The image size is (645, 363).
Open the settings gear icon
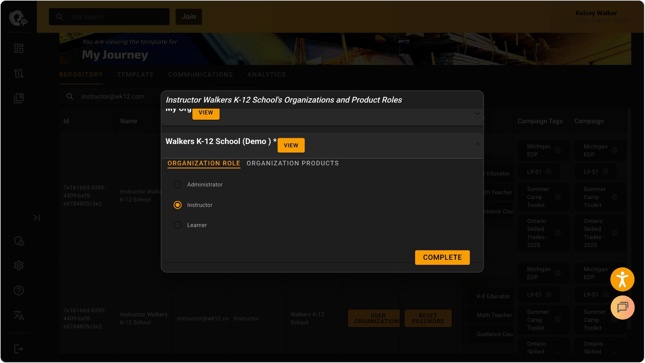pyautogui.click(x=19, y=265)
